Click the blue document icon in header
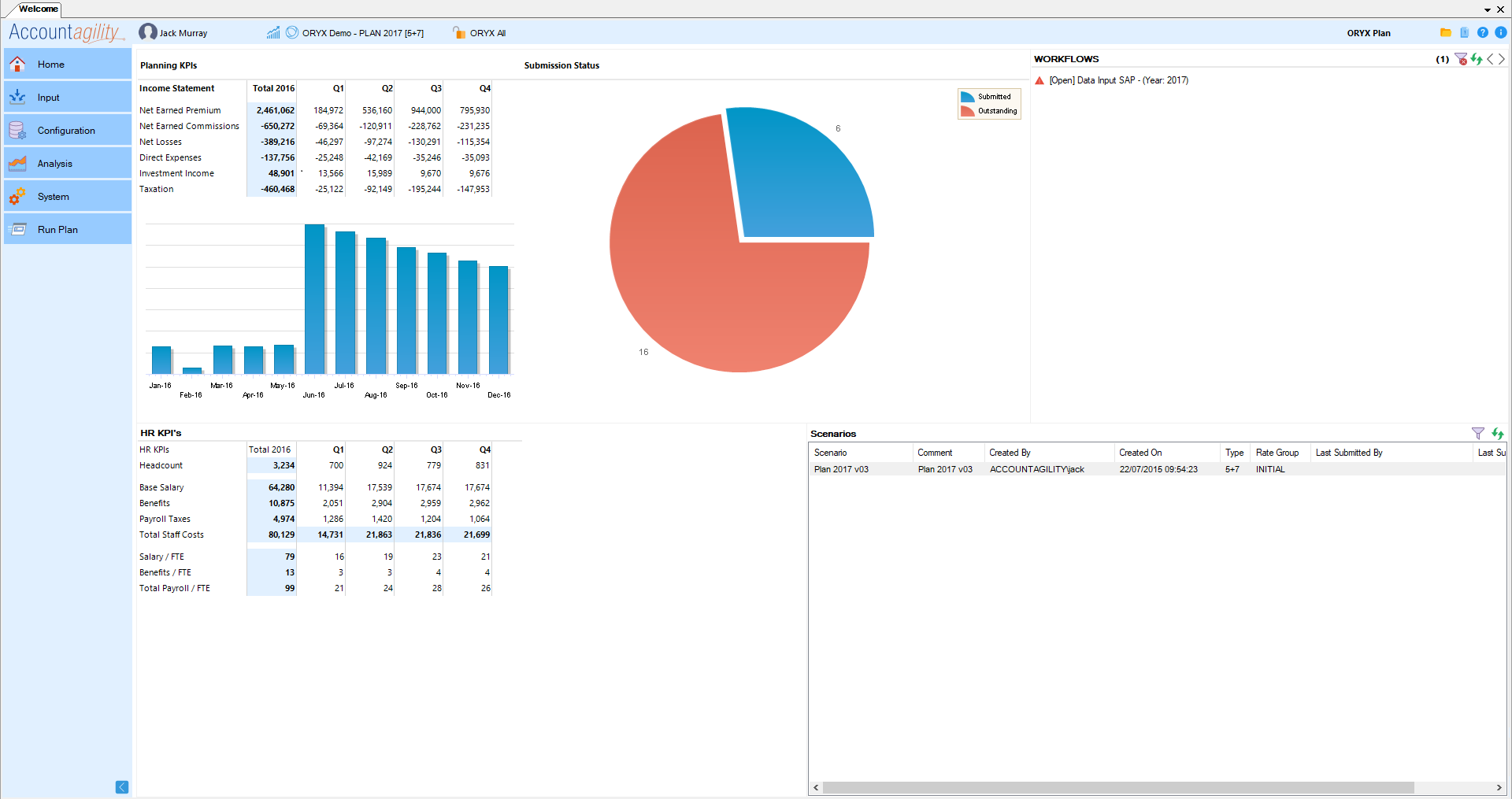Viewport: 1512px width, 799px height. tap(1464, 32)
